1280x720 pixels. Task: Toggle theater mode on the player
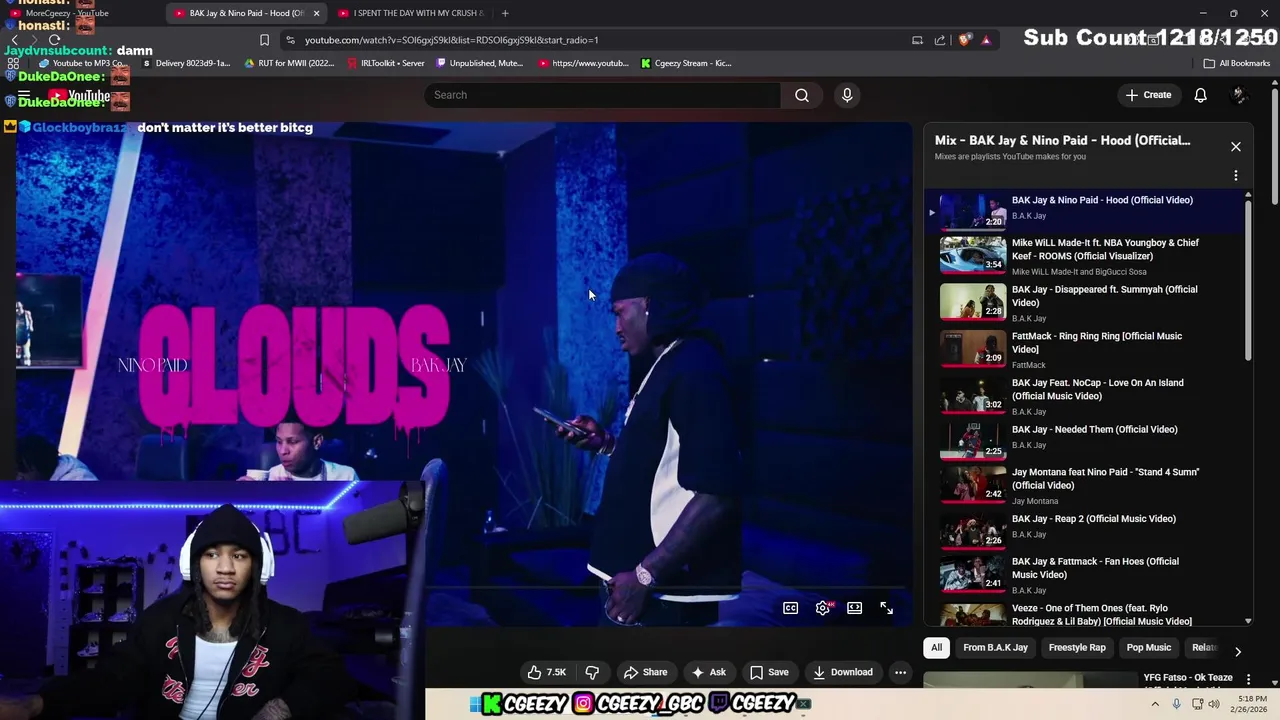point(855,608)
